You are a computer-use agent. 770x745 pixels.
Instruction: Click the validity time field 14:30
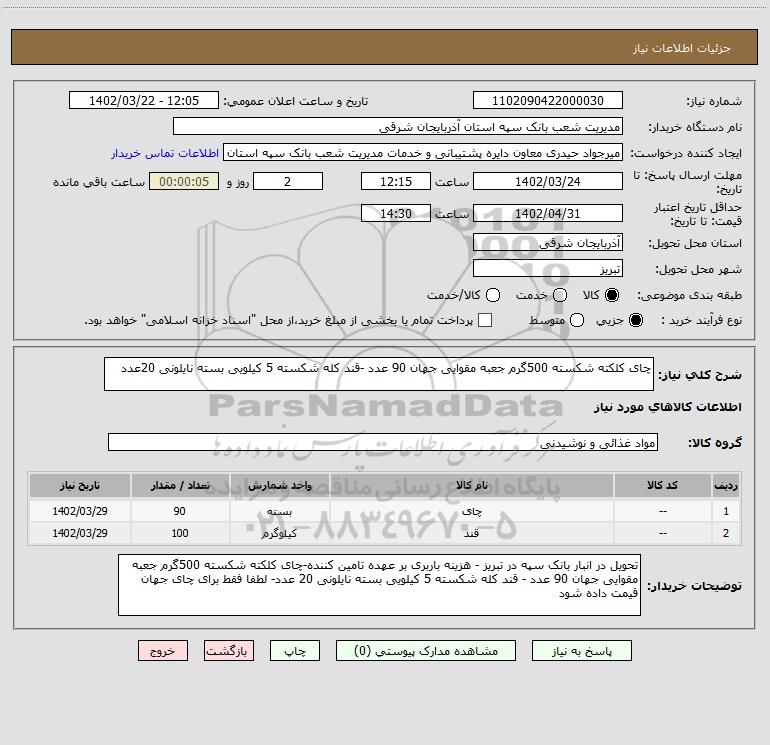(396, 213)
